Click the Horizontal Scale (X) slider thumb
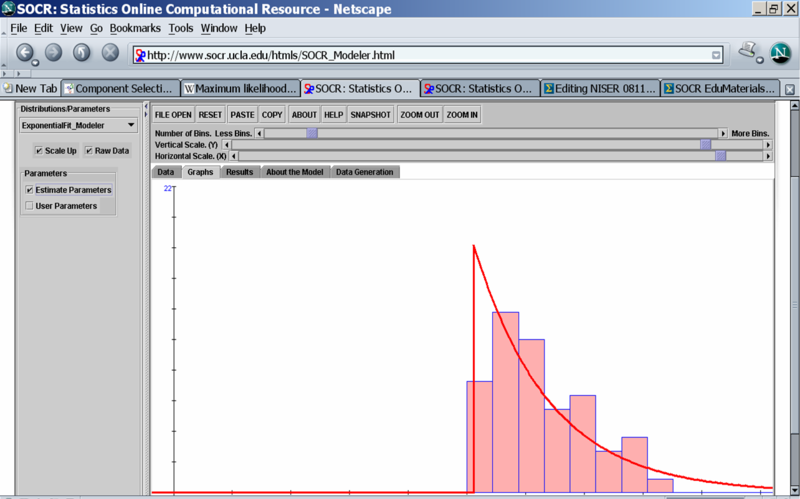 point(720,156)
